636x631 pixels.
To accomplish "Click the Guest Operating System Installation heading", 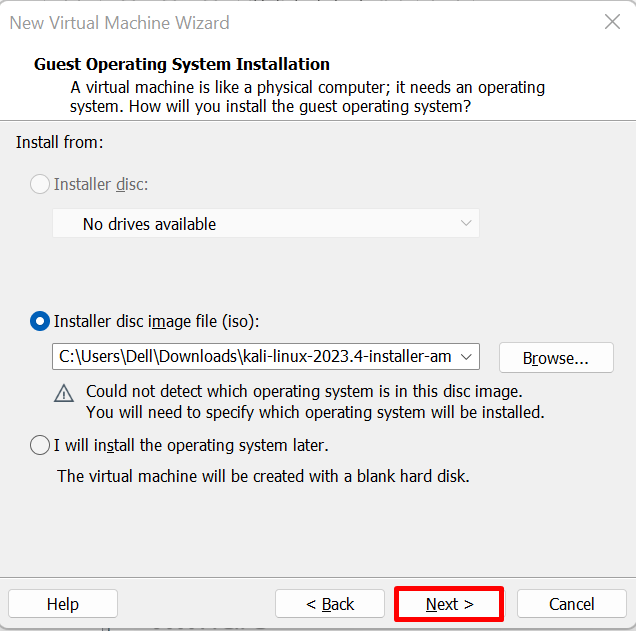I will (182, 64).
